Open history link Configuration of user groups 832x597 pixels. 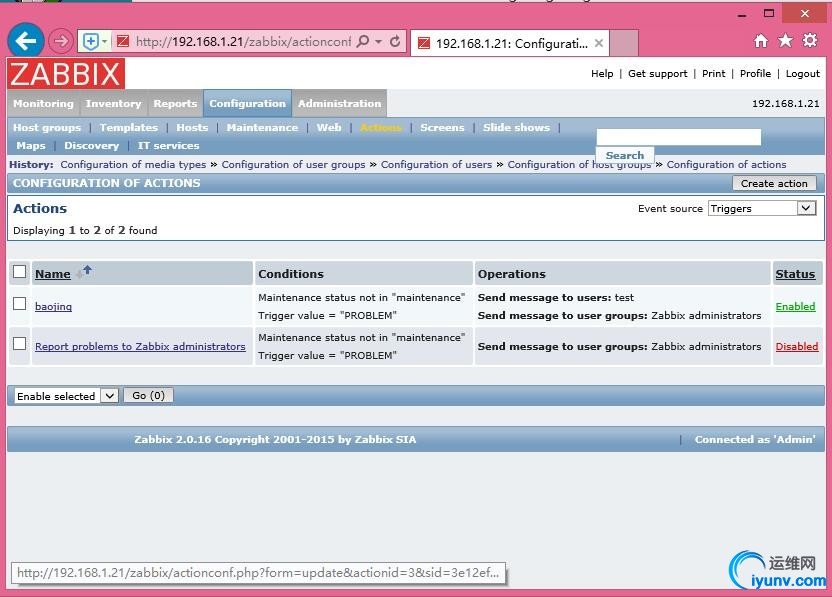pyautogui.click(x=293, y=165)
